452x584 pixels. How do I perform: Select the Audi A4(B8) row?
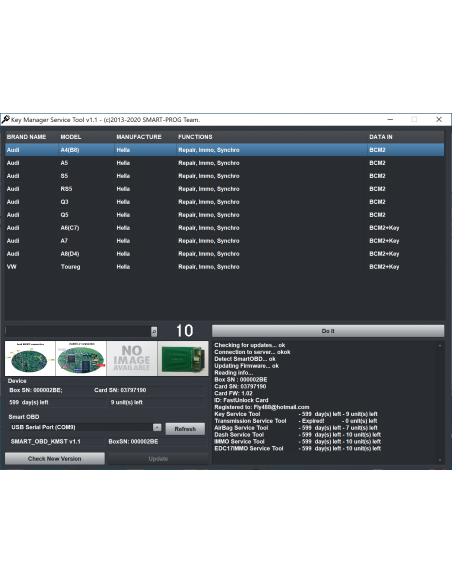coord(225,150)
